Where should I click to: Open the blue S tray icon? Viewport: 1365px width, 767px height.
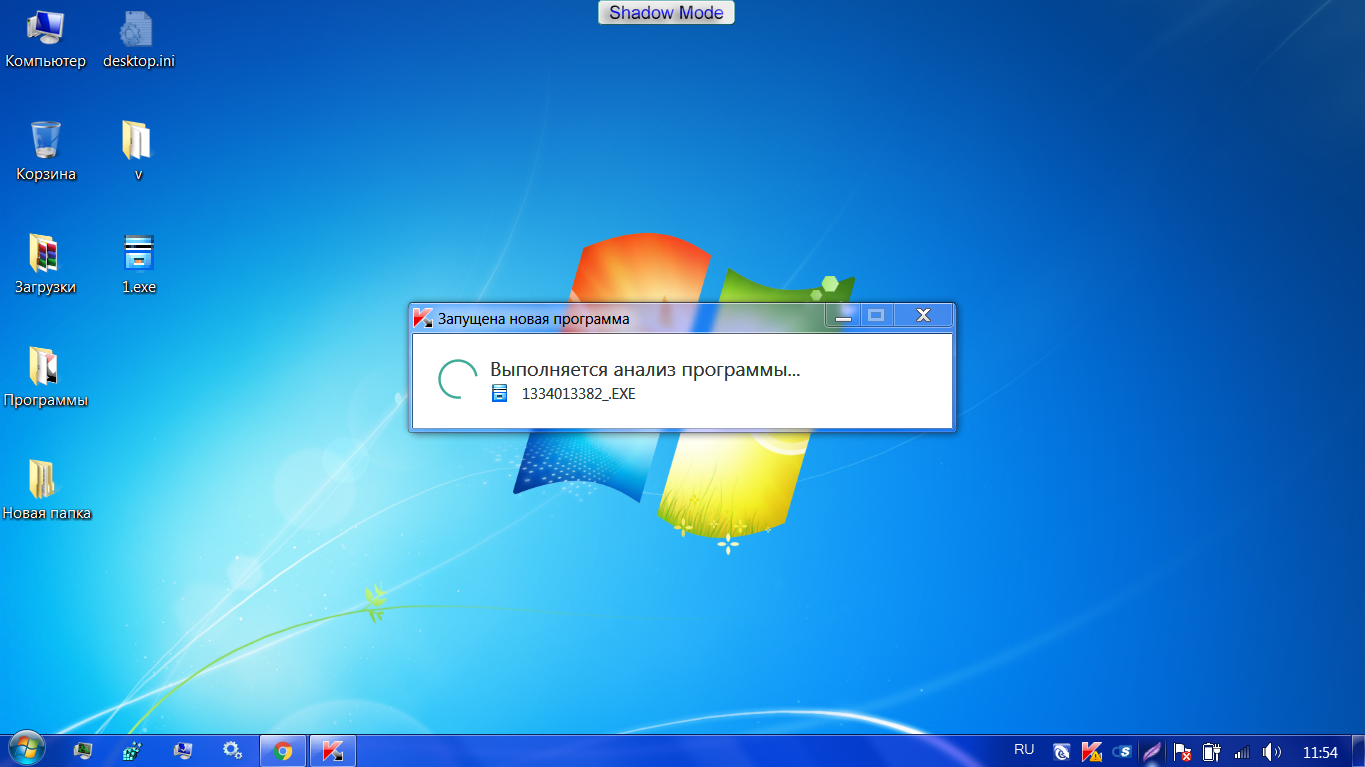point(1122,751)
